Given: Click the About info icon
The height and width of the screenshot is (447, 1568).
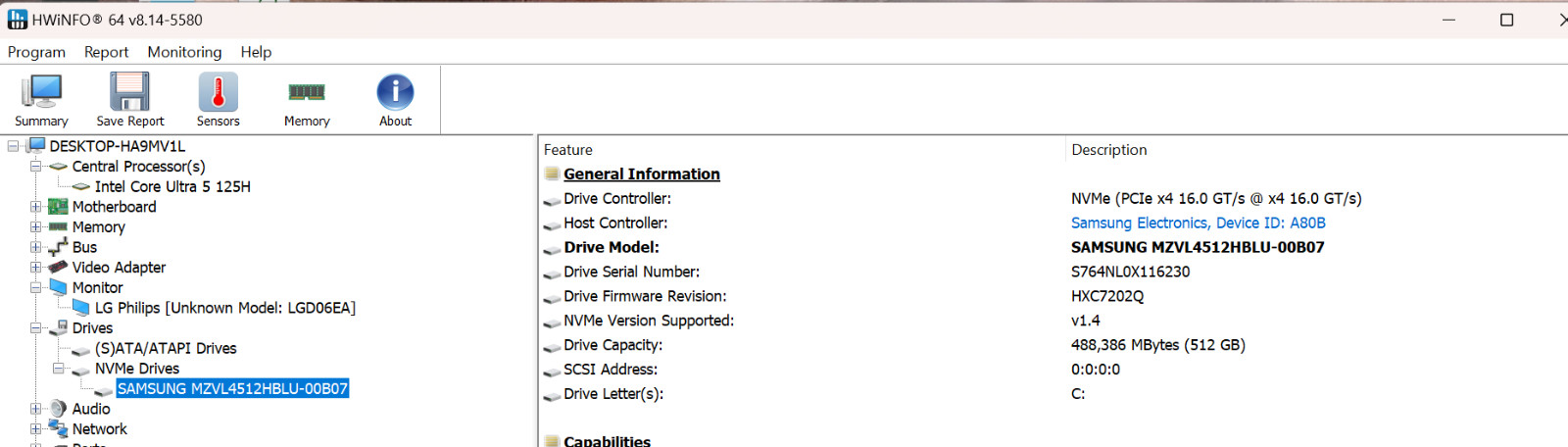Looking at the screenshot, I should (395, 92).
